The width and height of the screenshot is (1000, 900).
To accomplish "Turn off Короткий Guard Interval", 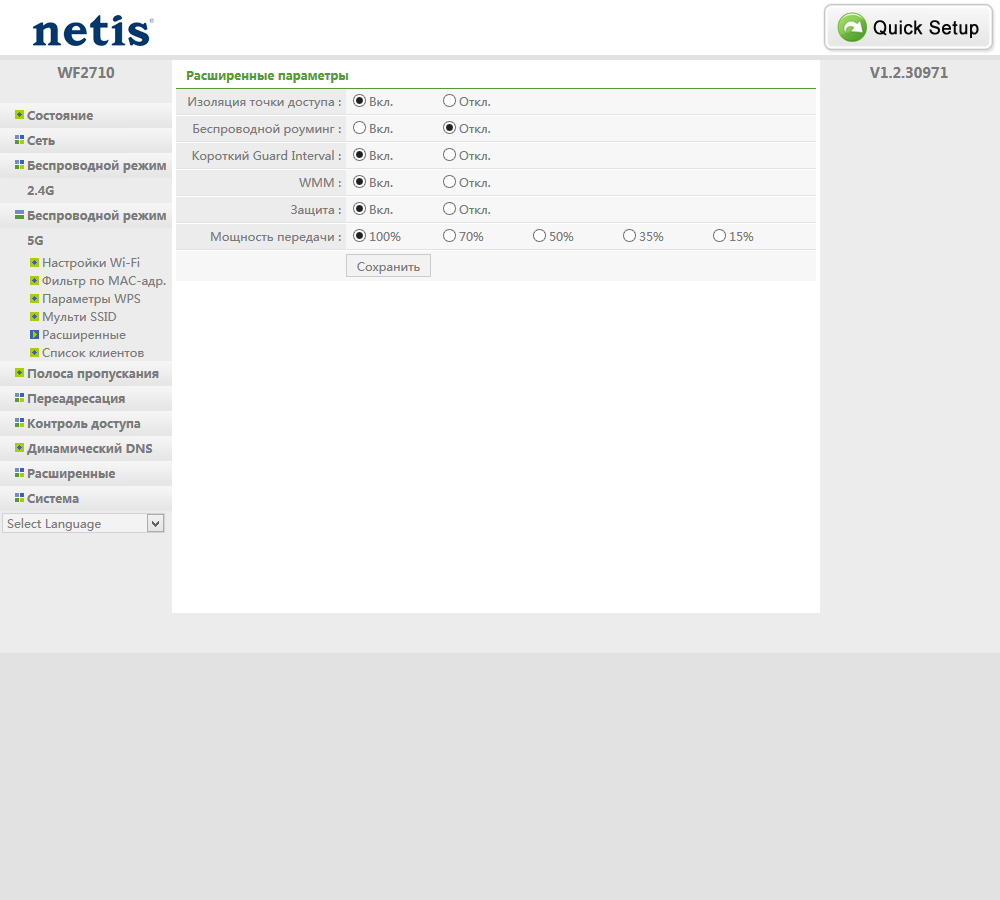I will [450, 155].
